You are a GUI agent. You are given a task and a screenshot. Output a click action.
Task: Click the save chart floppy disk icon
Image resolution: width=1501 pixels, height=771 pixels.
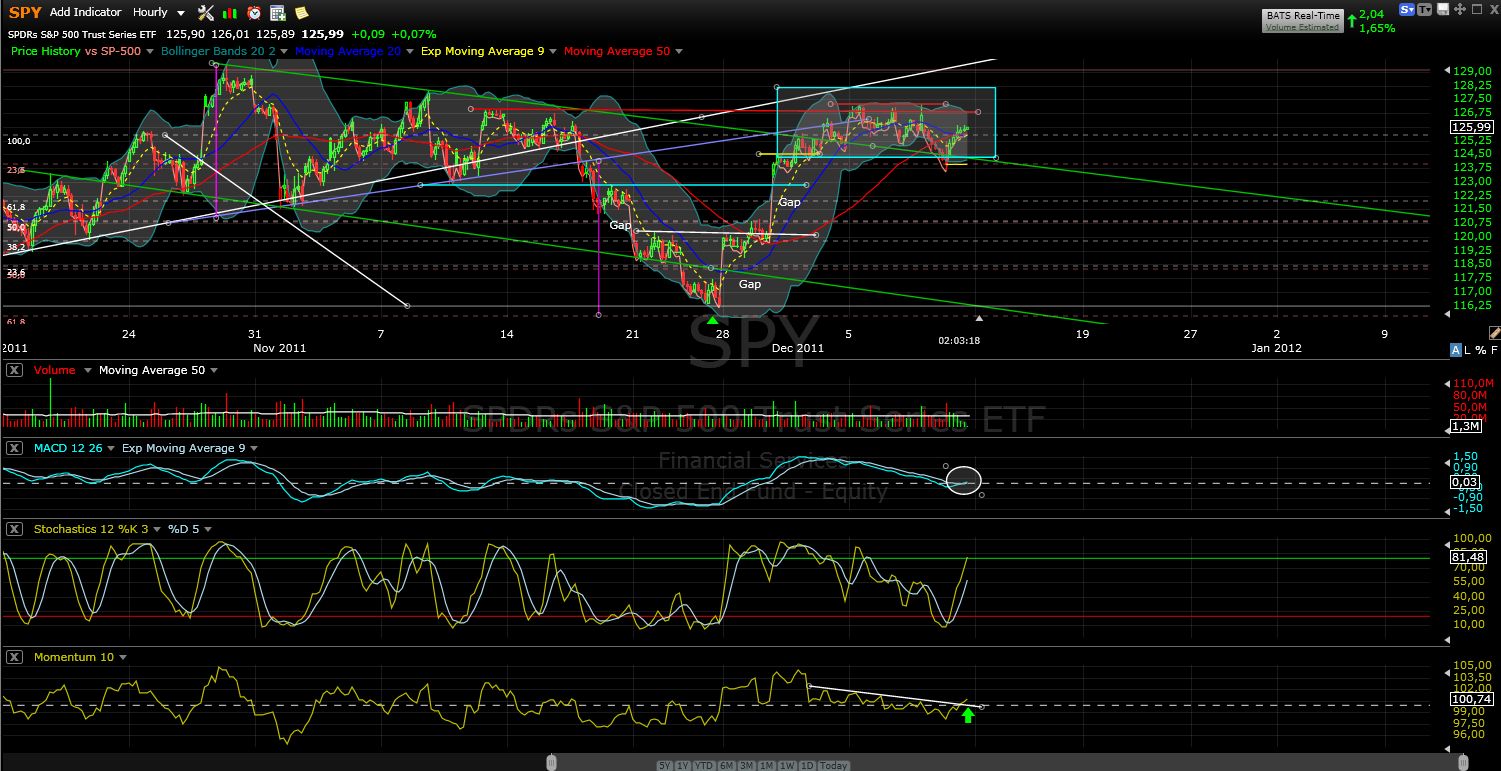[x=1443, y=9]
